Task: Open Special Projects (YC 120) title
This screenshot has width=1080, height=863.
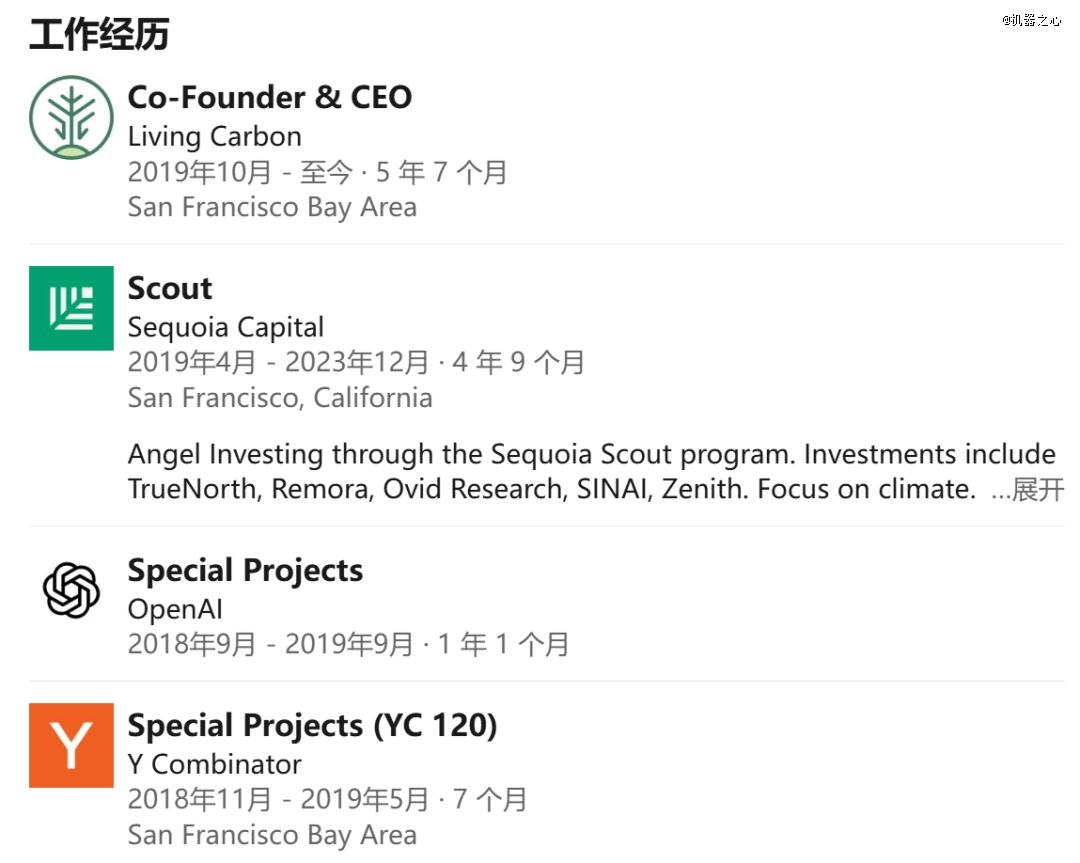Action: (313, 725)
